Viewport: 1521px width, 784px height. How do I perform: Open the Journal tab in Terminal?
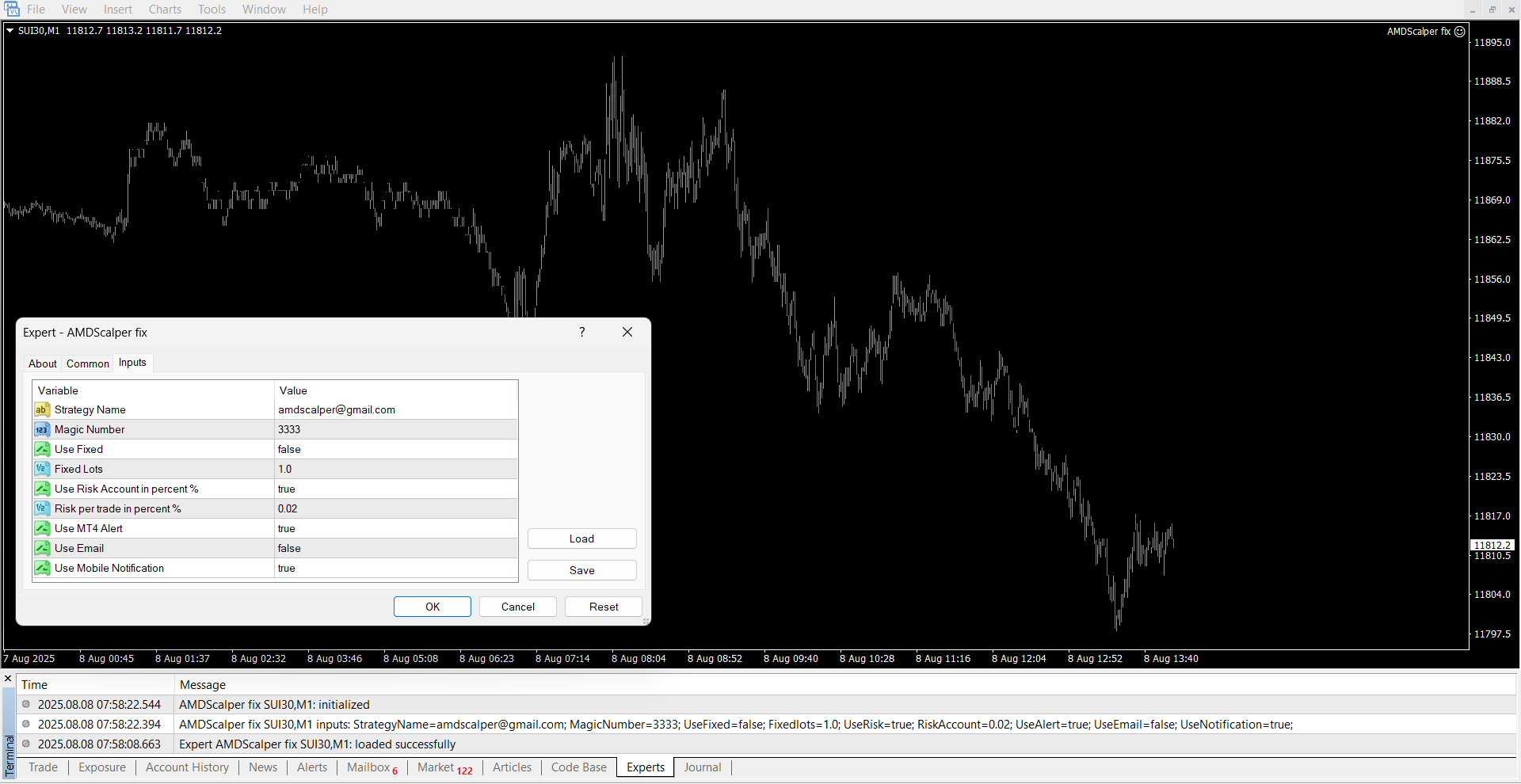(702, 767)
